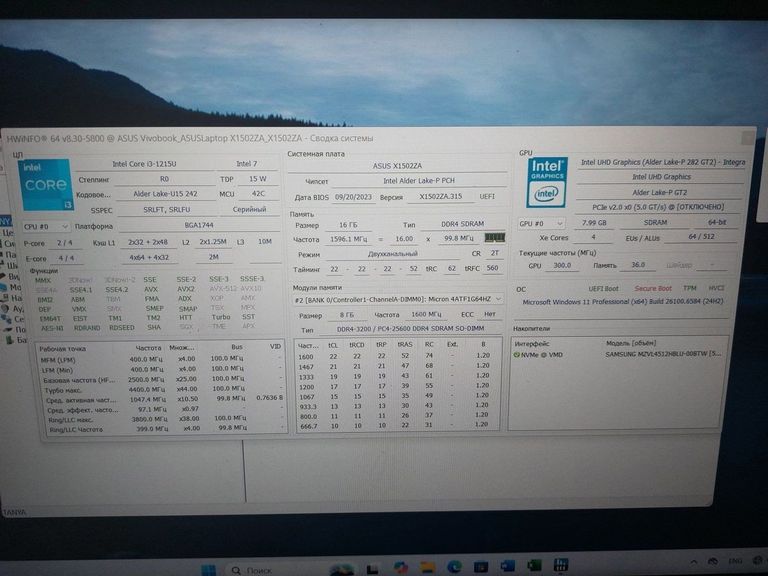Click the green memory module icon beside 99.8 МГц
This screenshot has width=768, height=576.
point(494,238)
